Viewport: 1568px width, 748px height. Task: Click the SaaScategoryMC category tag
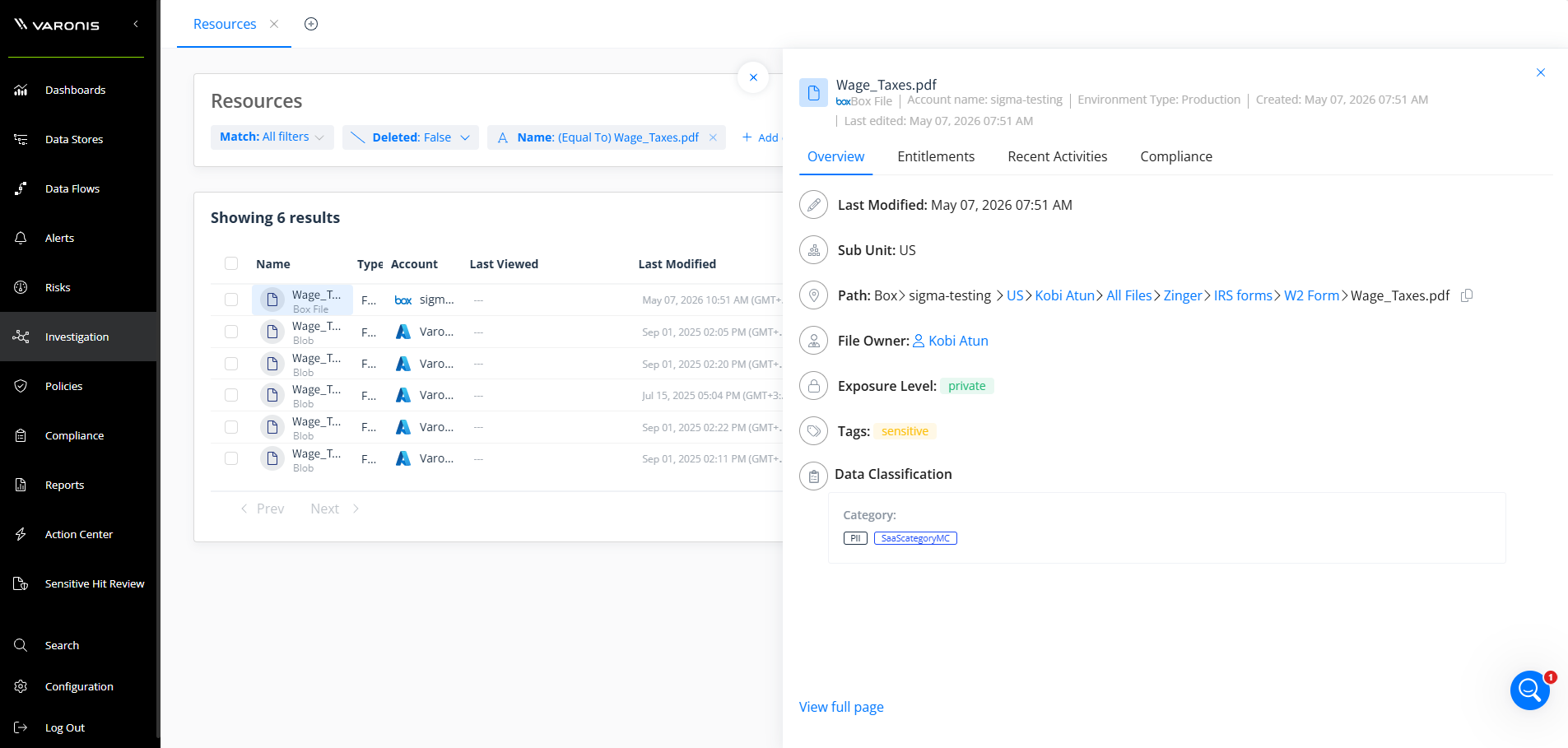point(915,538)
